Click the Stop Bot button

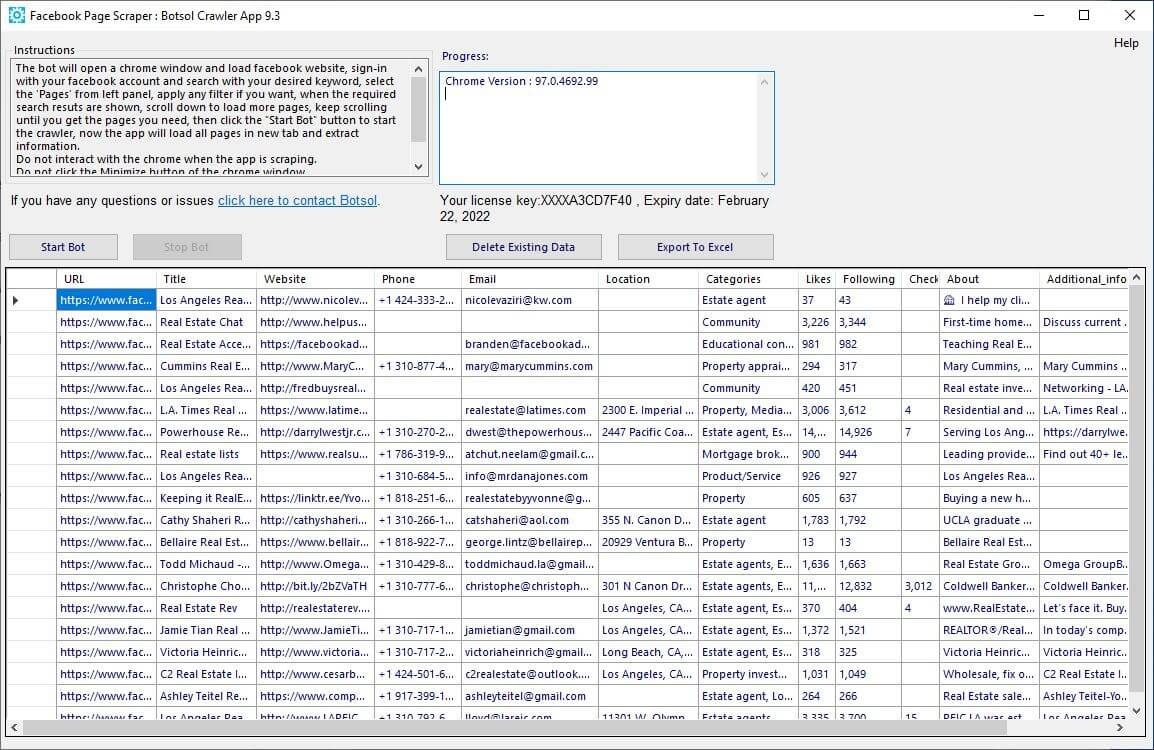pyautogui.click(x=187, y=247)
